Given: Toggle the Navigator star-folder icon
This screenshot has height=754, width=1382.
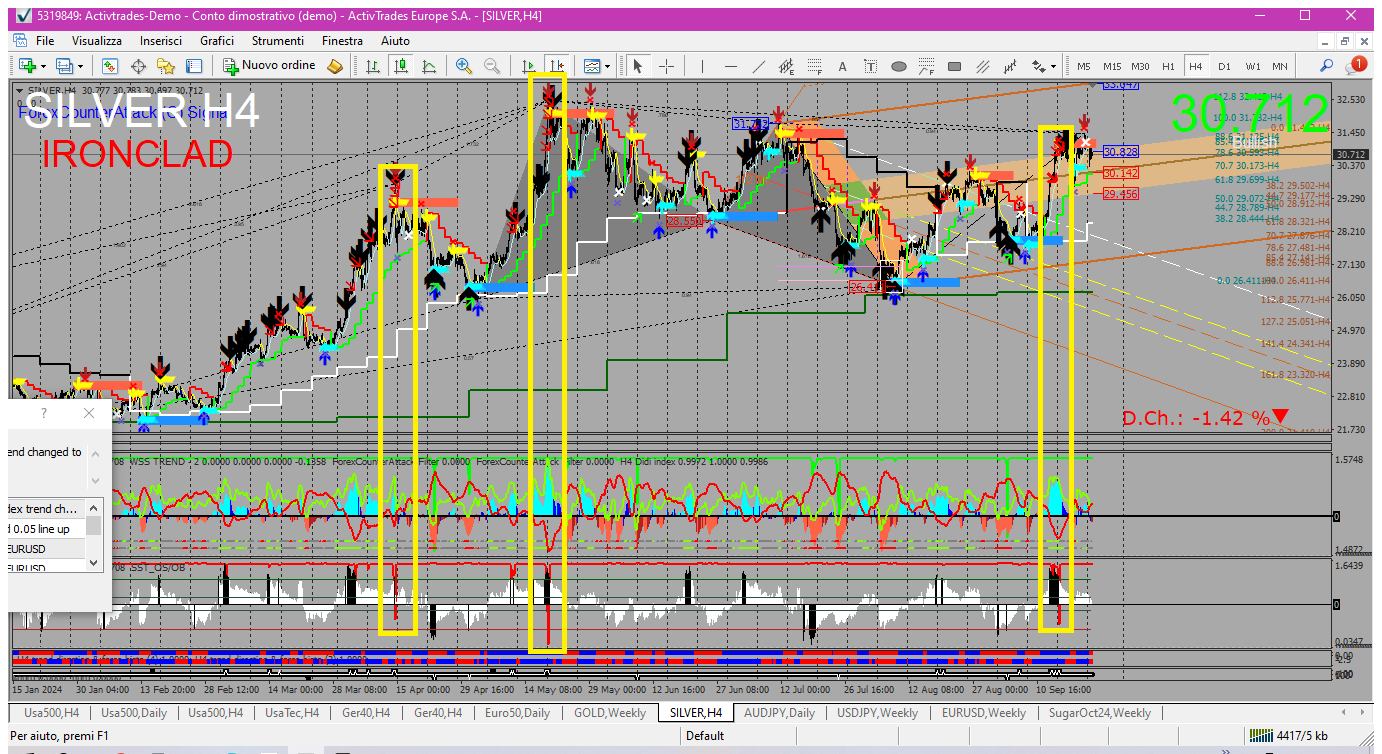Looking at the screenshot, I should tap(166, 66).
